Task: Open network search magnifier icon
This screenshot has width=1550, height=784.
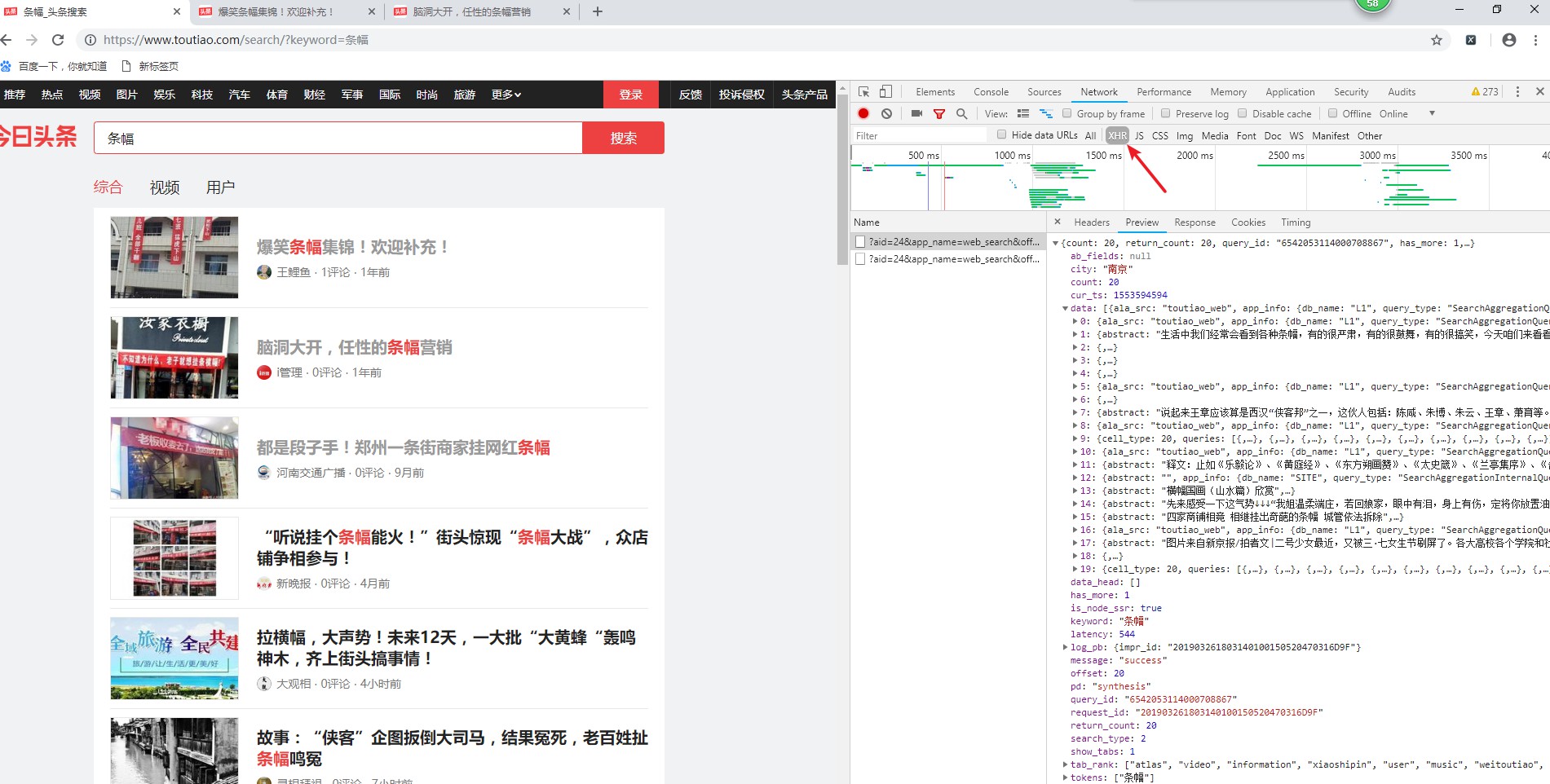Action: (962, 113)
